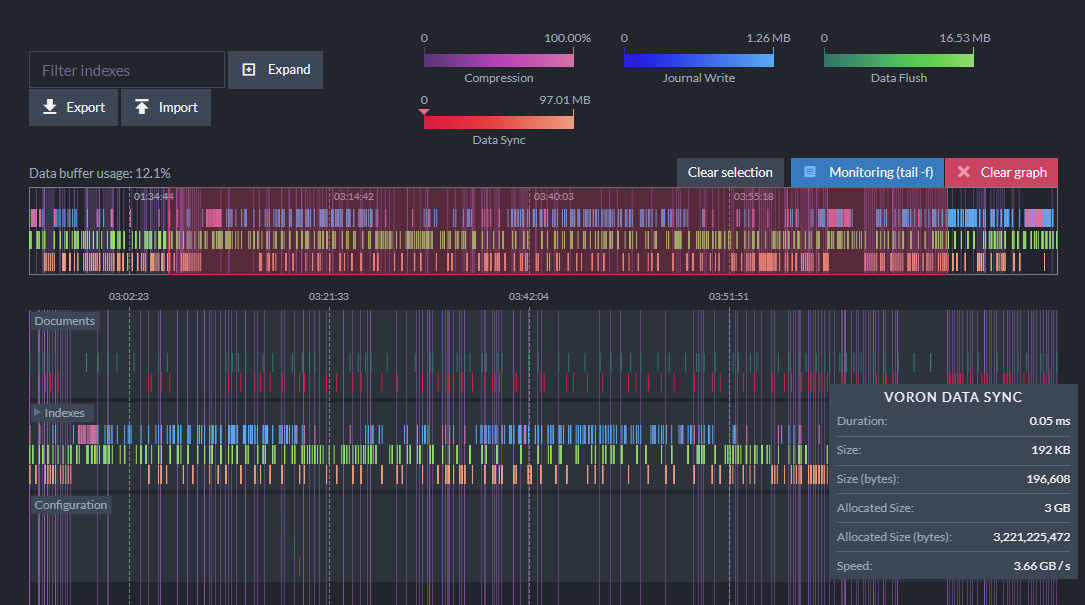This screenshot has width=1085, height=605.
Task: Click in the Filter indexes field
Action: pos(127,70)
